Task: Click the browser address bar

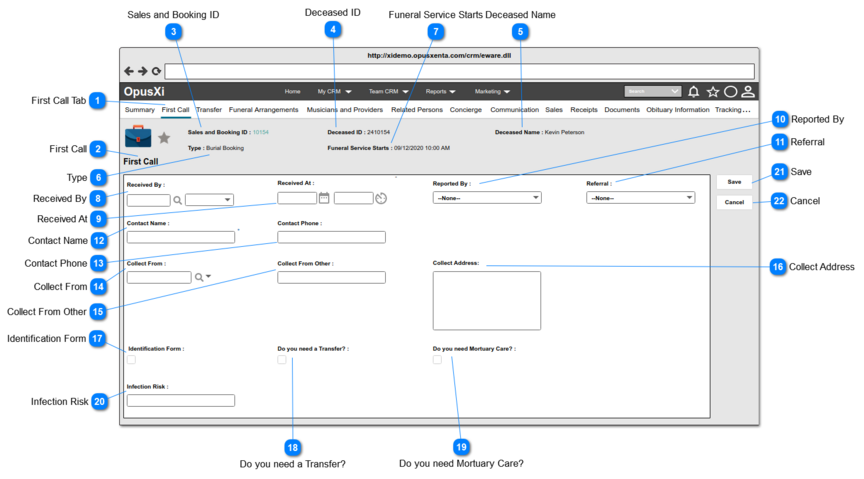Action: tap(460, 71)
